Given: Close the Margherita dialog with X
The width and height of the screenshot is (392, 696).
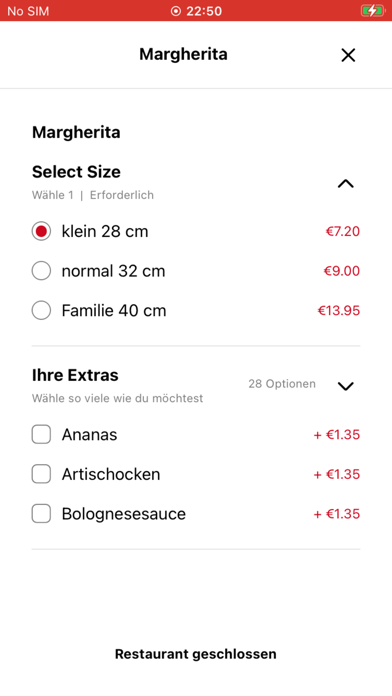Looking at the screenshot, I should [348, 55].
